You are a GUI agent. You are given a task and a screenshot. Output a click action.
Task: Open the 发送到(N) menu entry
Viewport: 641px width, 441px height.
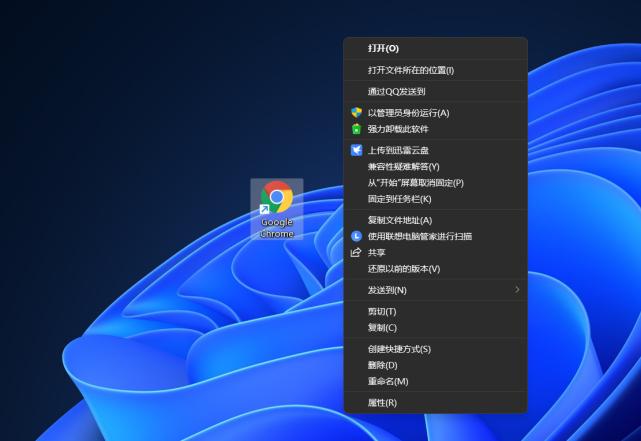436,290
